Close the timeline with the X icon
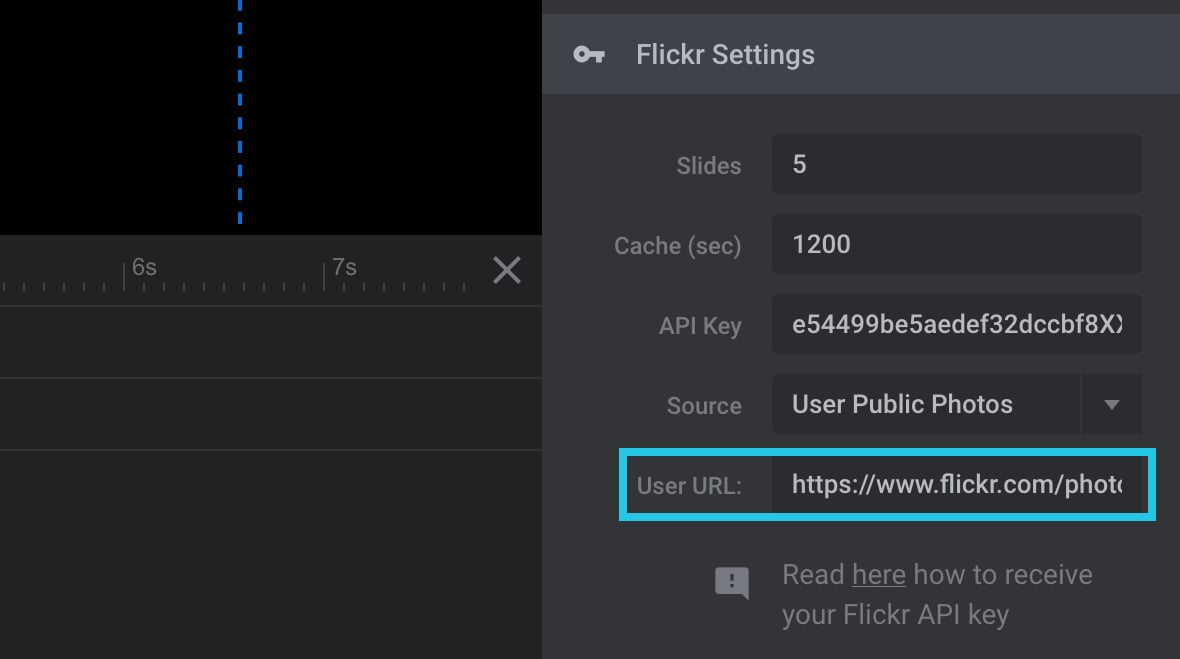1180x659 pixels. pos(506,269)
